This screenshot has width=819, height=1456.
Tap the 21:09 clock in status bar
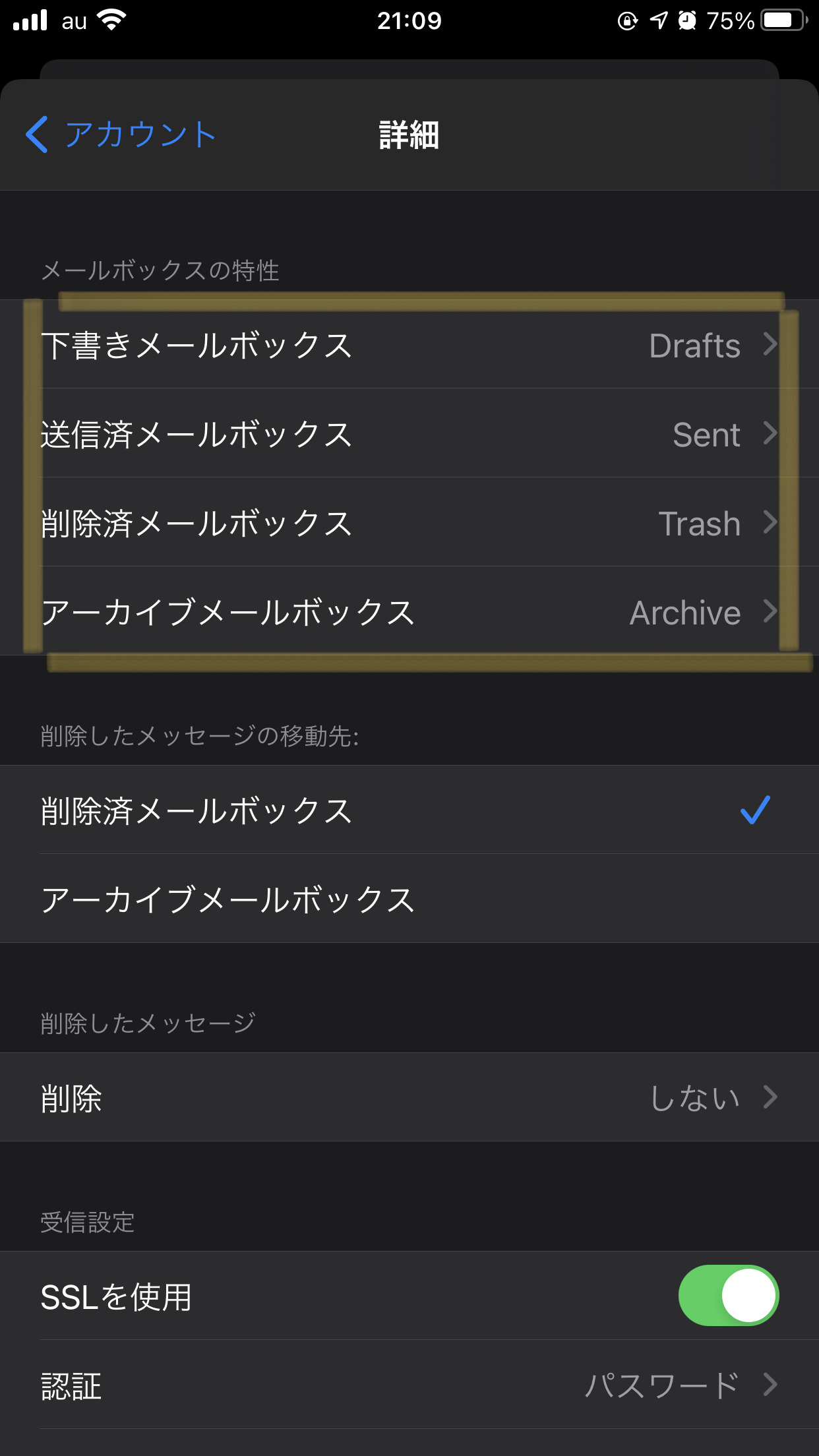(409, 20)
